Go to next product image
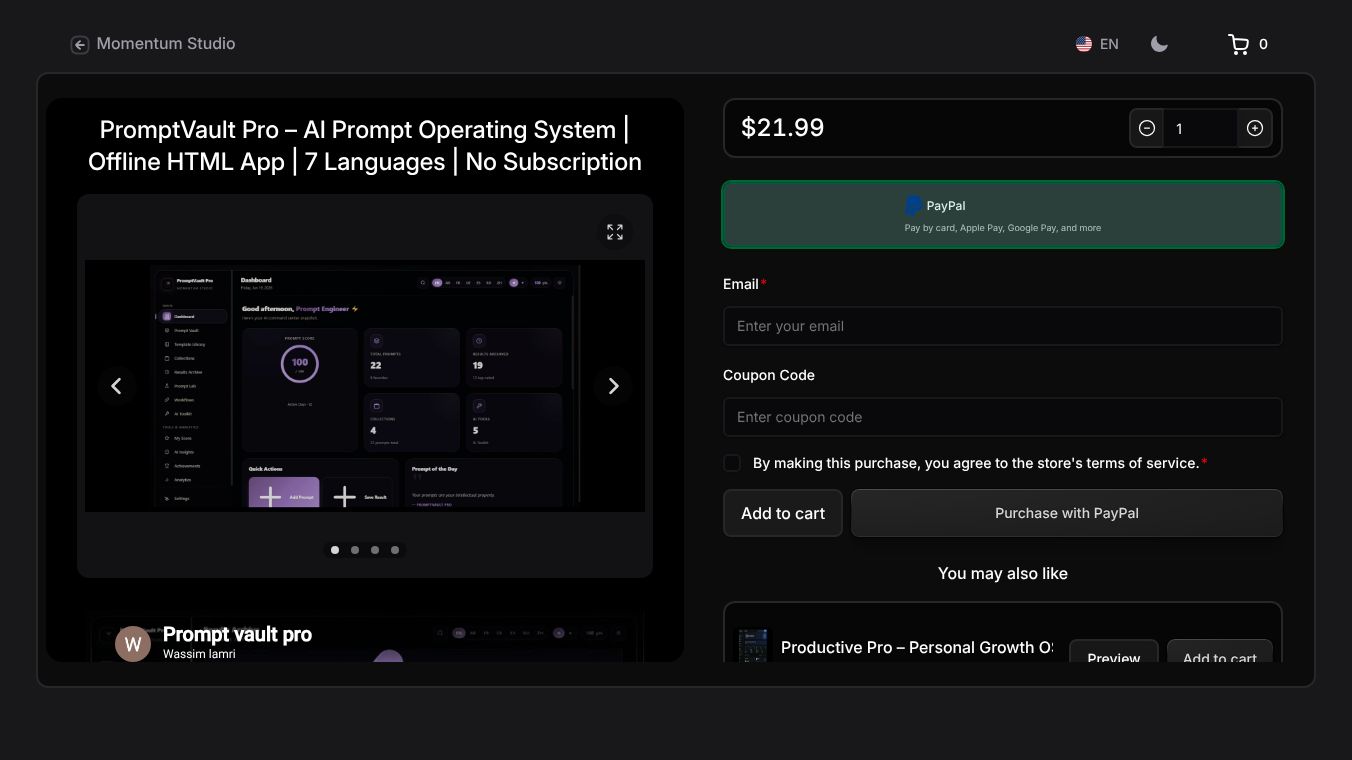The image size is (1352, 760). (x=613, y=386)
